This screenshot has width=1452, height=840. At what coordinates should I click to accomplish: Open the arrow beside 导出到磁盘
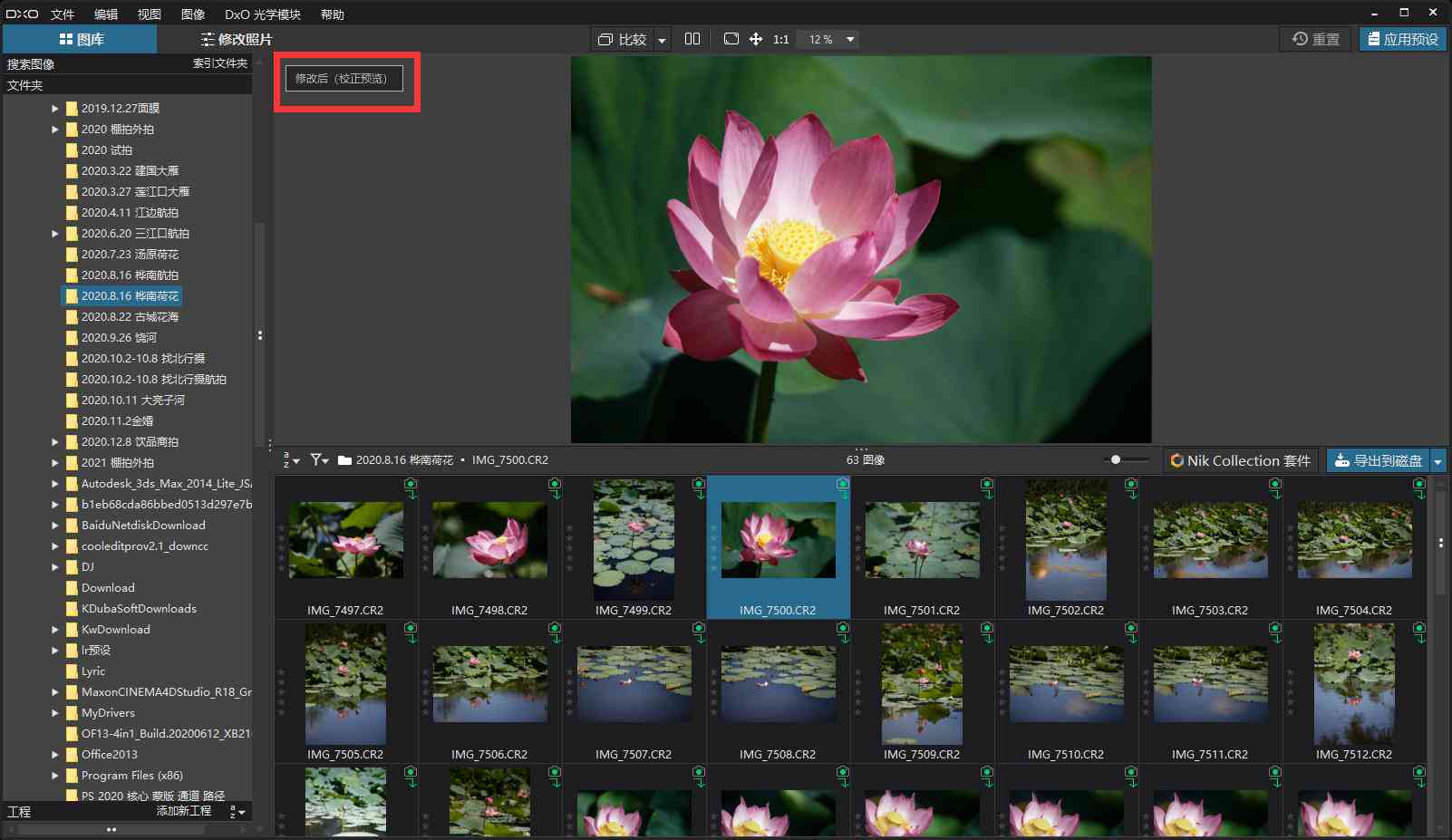[1437, 461]
